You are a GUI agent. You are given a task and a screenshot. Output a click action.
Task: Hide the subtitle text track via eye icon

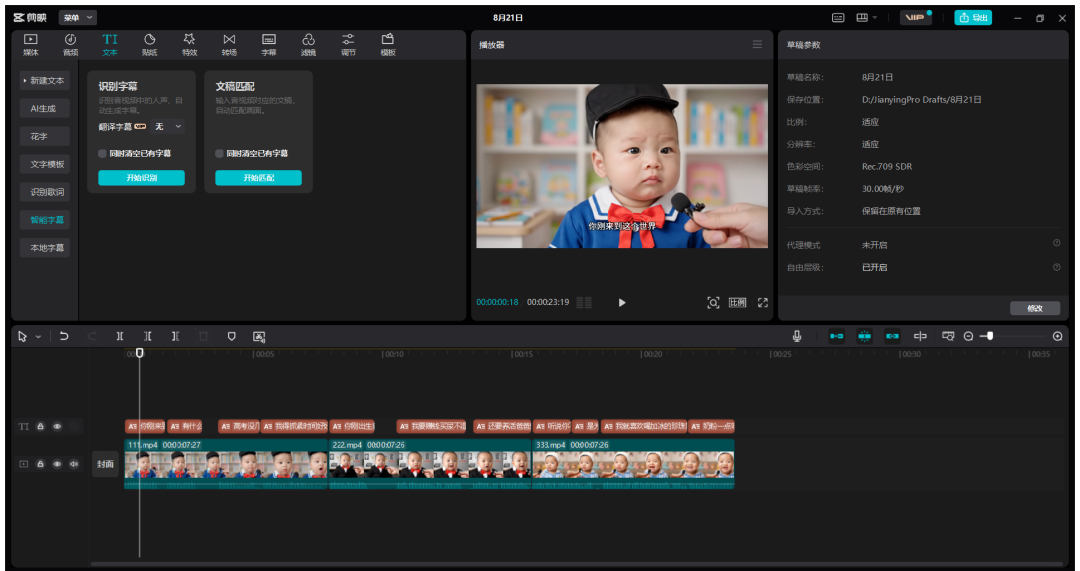57,426
